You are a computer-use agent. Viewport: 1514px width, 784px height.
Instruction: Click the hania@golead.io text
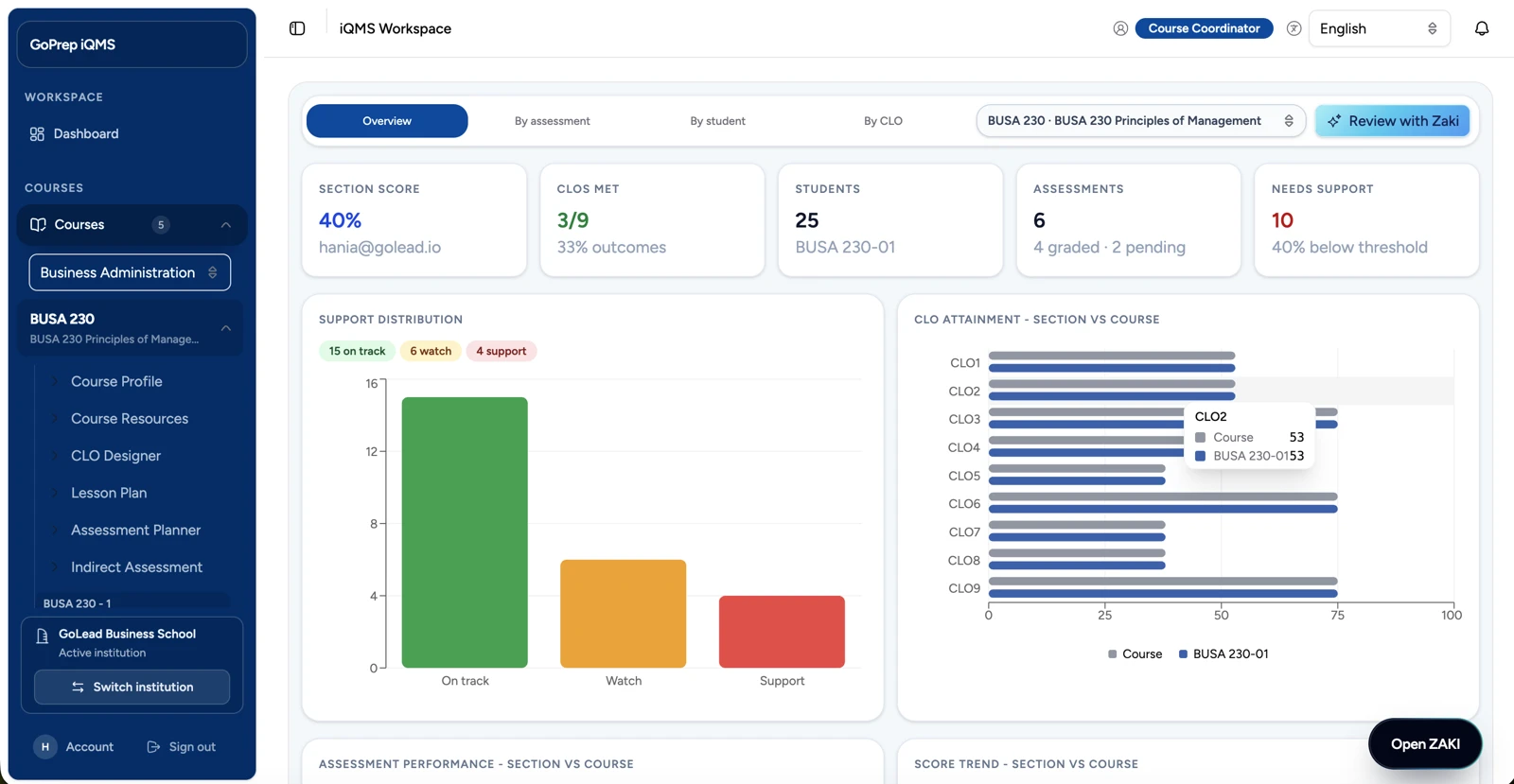[x=379, y=247]
